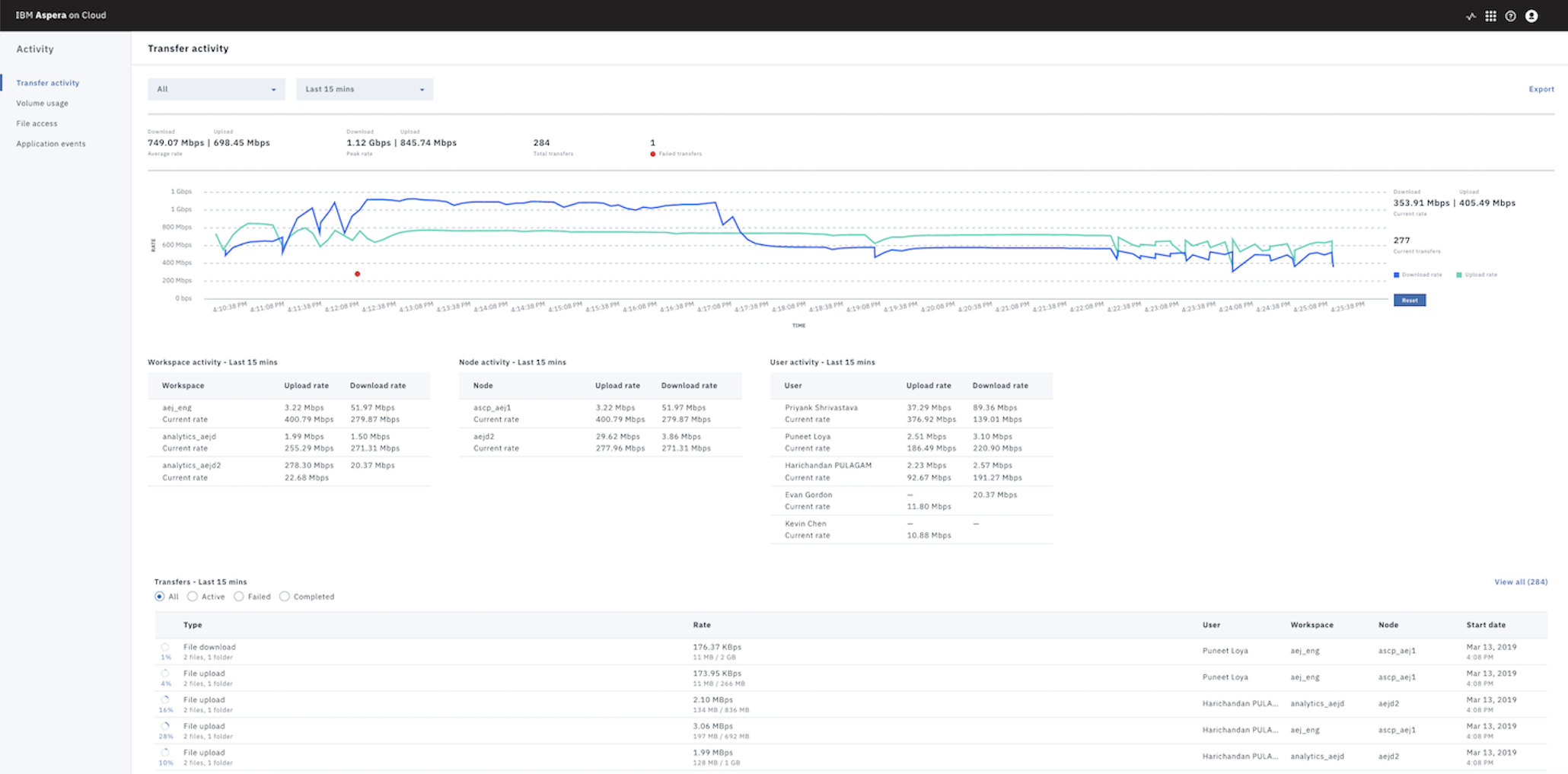Image resolution: width=1568 pixels, height=774 pixels.
Task: Click the progress spinner on the File download row
Action: 166,647
